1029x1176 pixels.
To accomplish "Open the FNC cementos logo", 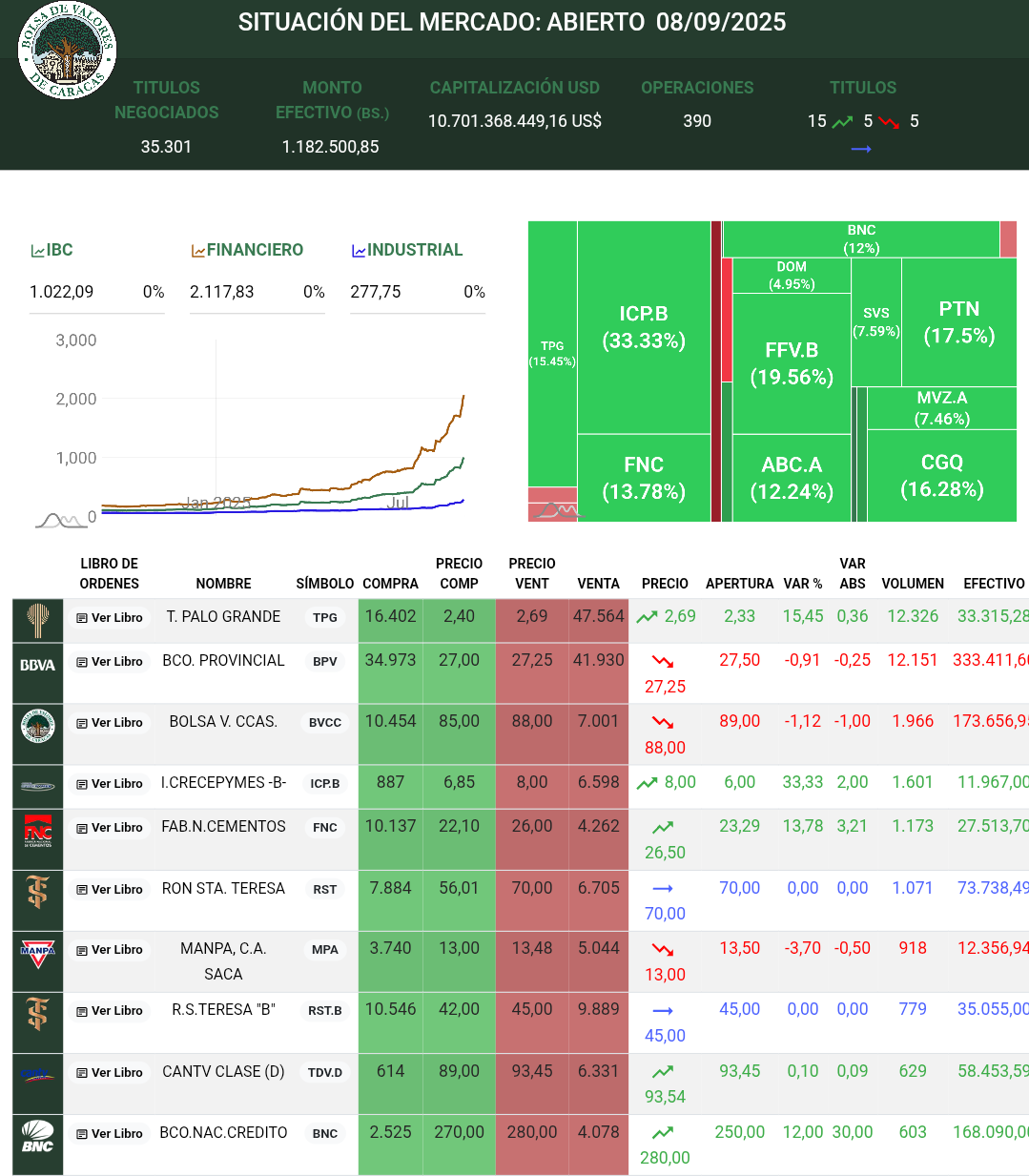I will pos(38,831).
